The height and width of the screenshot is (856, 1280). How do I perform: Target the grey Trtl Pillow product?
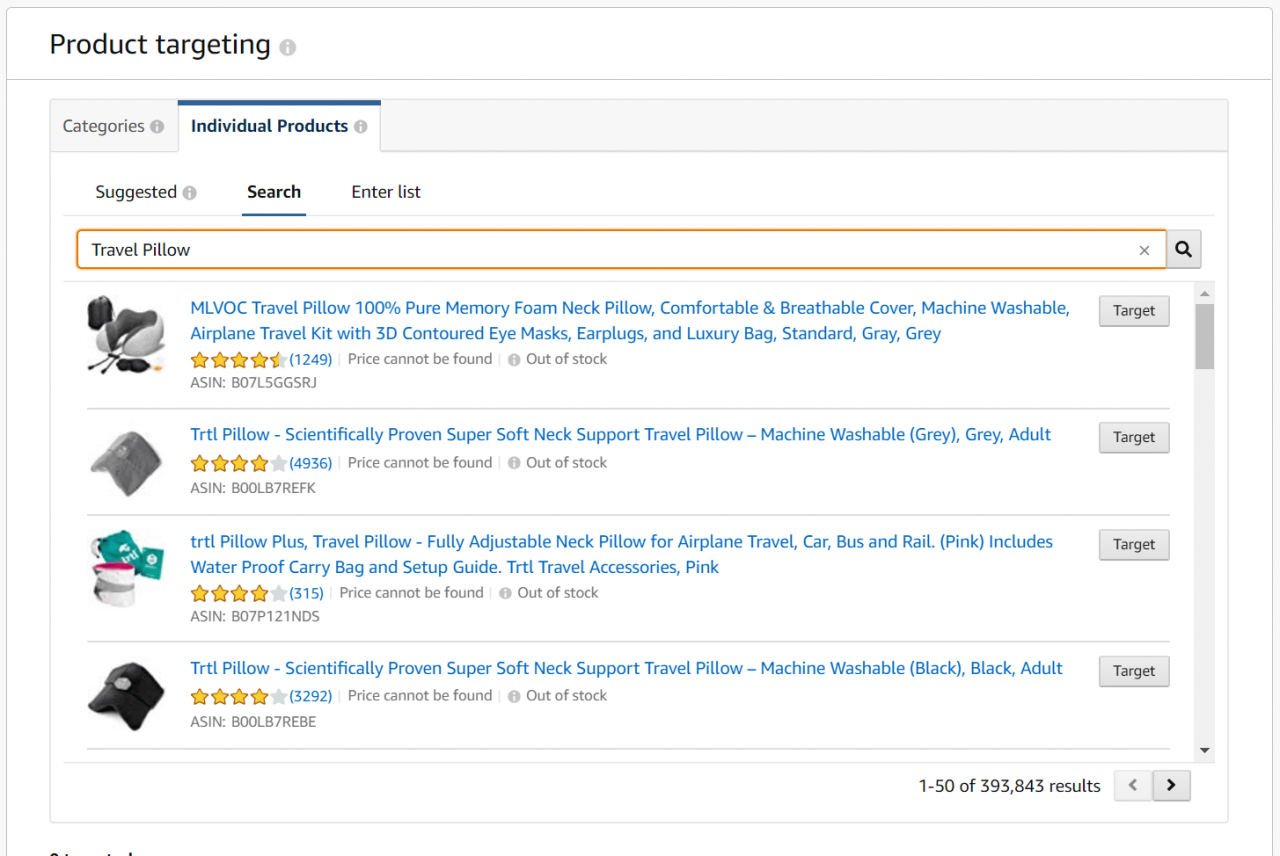(1134, 437)
